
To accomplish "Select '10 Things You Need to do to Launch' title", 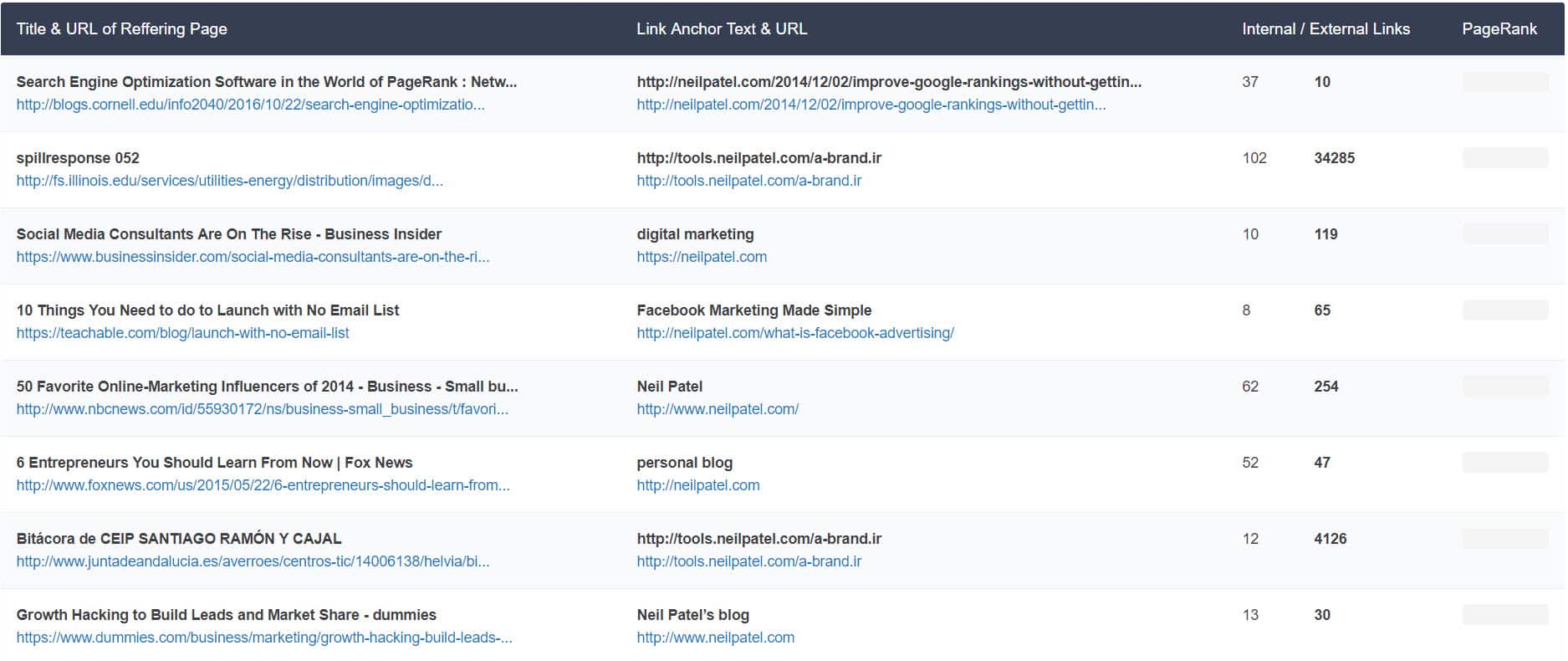I will click(207, 310).
